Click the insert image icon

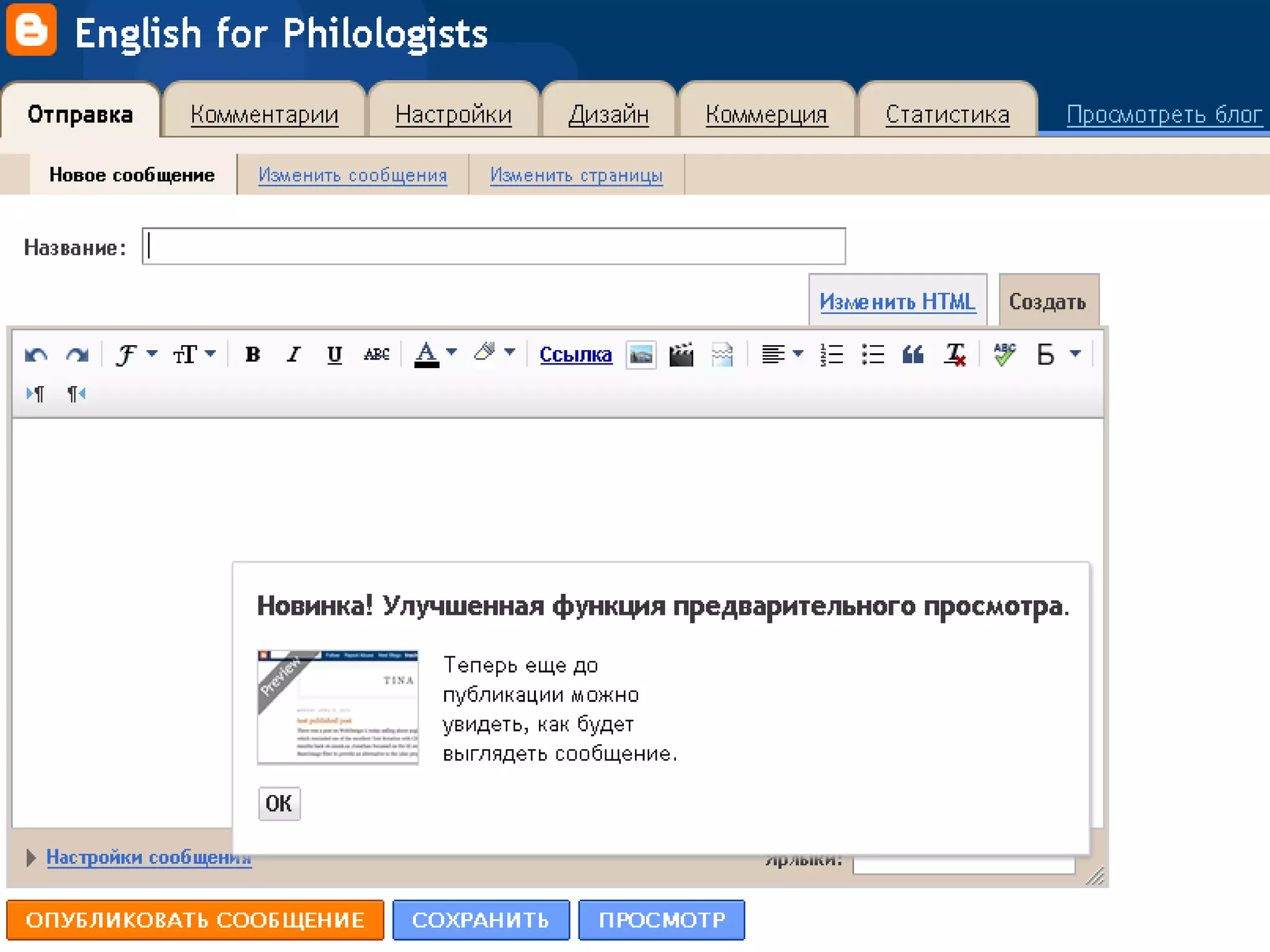[641, 355]
